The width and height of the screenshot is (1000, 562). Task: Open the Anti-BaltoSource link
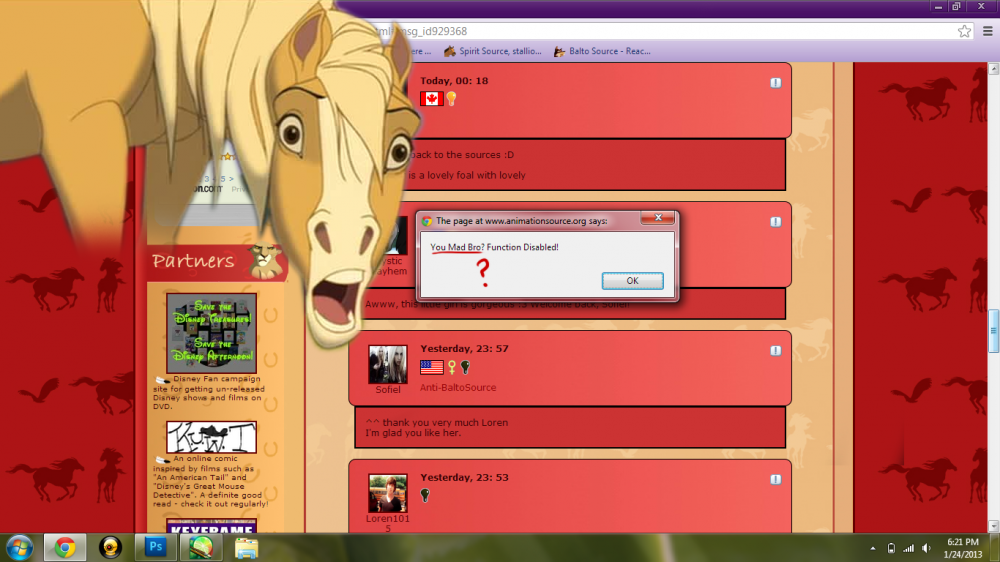coord(458,387)
